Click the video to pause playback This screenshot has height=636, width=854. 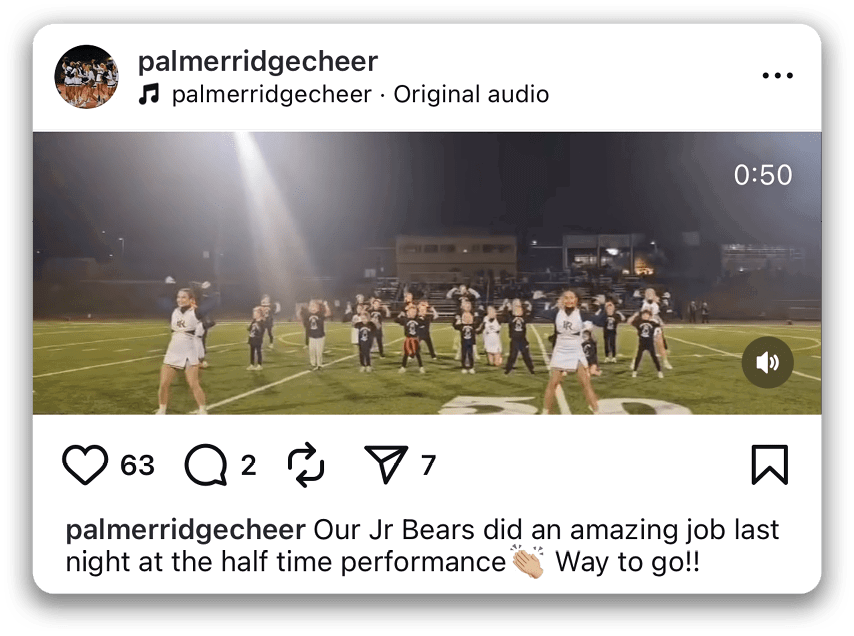coord(427,273)
